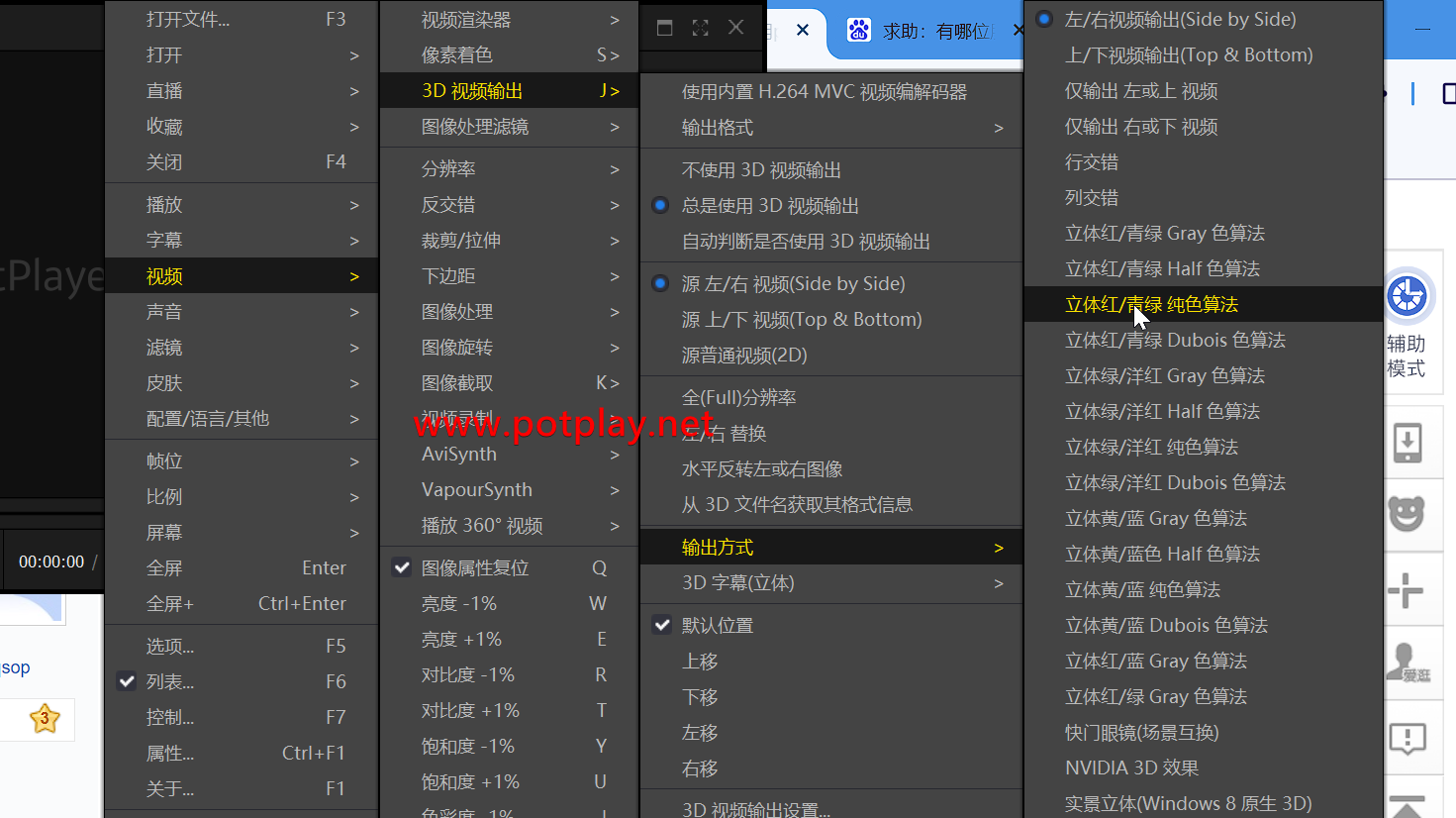Click the back-to-top arrow icon in the sidebar
This screenshot has width=1456, height=818.
[1407, 806]
